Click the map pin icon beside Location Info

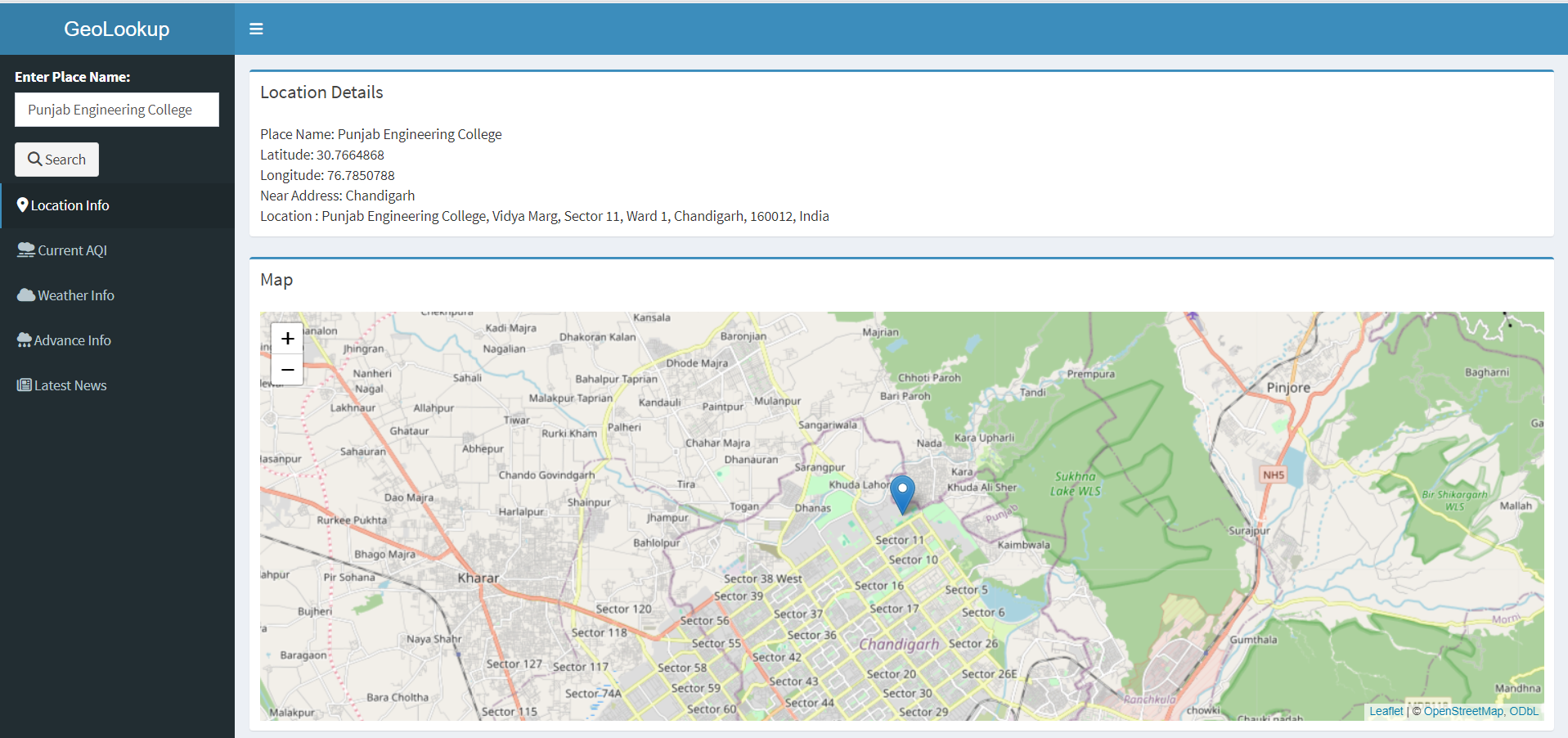click(23, 205)
